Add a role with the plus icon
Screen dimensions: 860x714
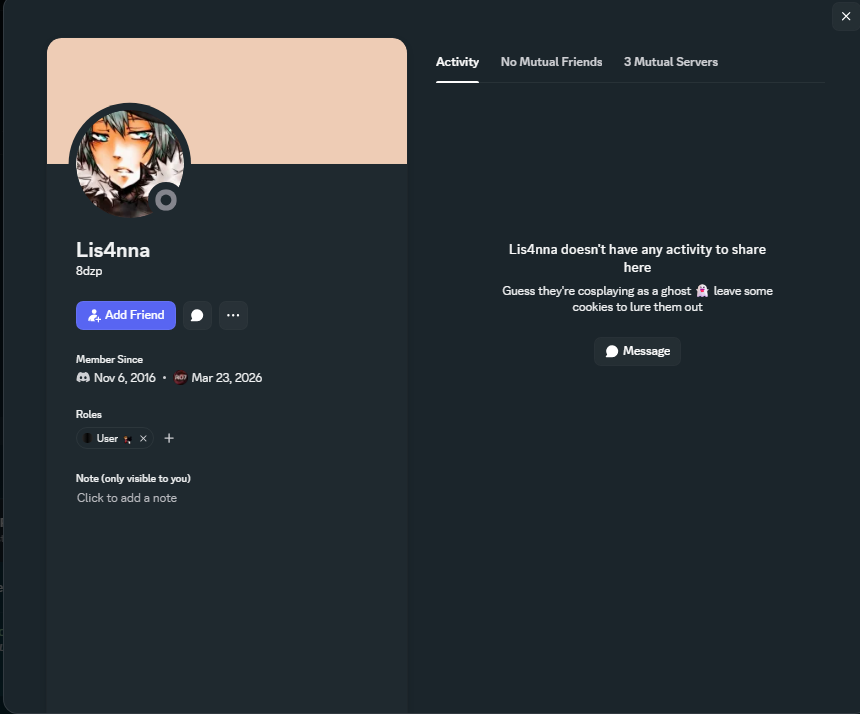pyautogui.click(x=169, y=438)
